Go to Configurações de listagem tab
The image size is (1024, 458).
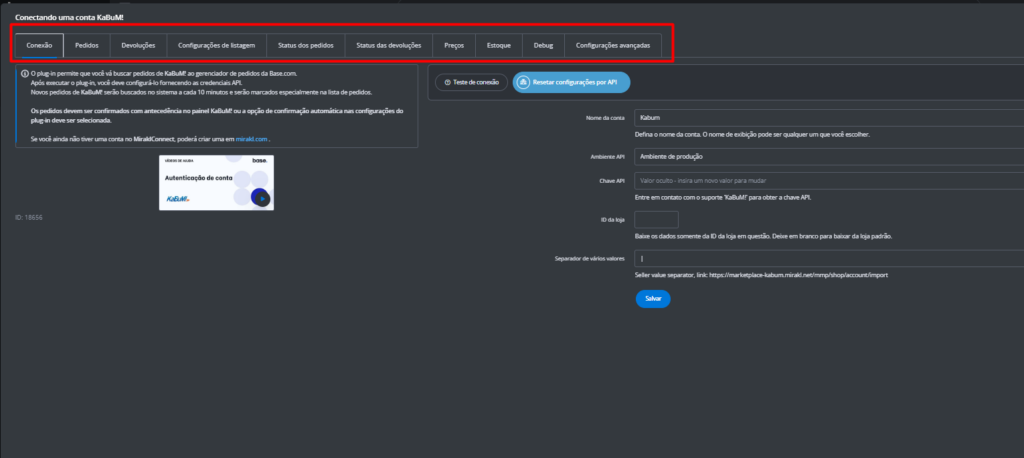(x=217, y=46)
